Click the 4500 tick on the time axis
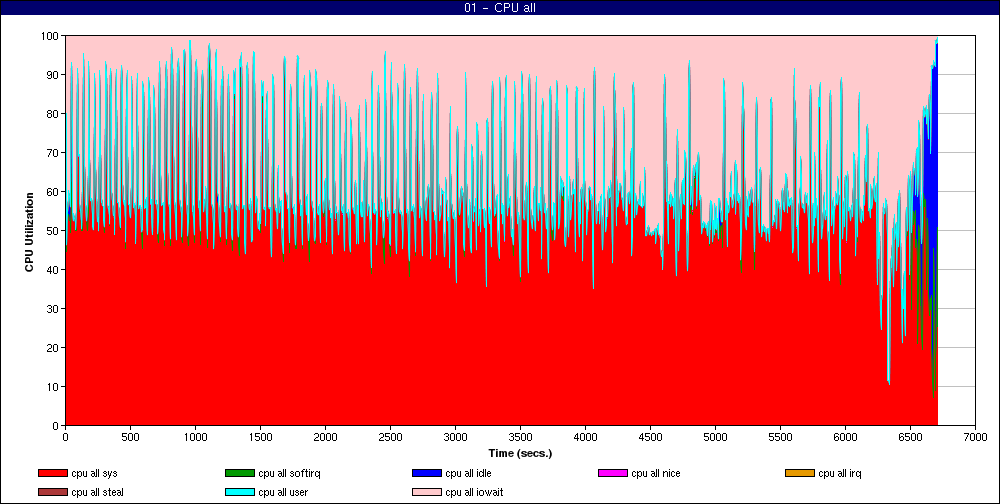The height and width of the screenshot is (504, 1000). point(651,438)
